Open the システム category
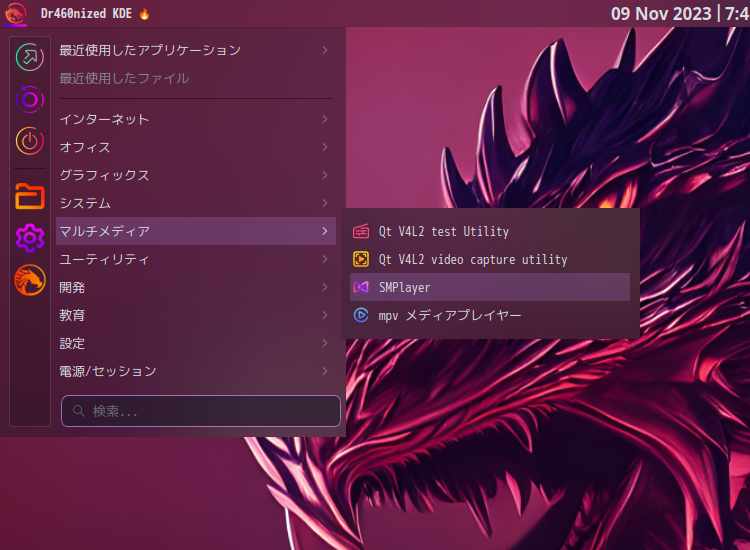Viewport: 750px width, 550px height. (196, 203)
